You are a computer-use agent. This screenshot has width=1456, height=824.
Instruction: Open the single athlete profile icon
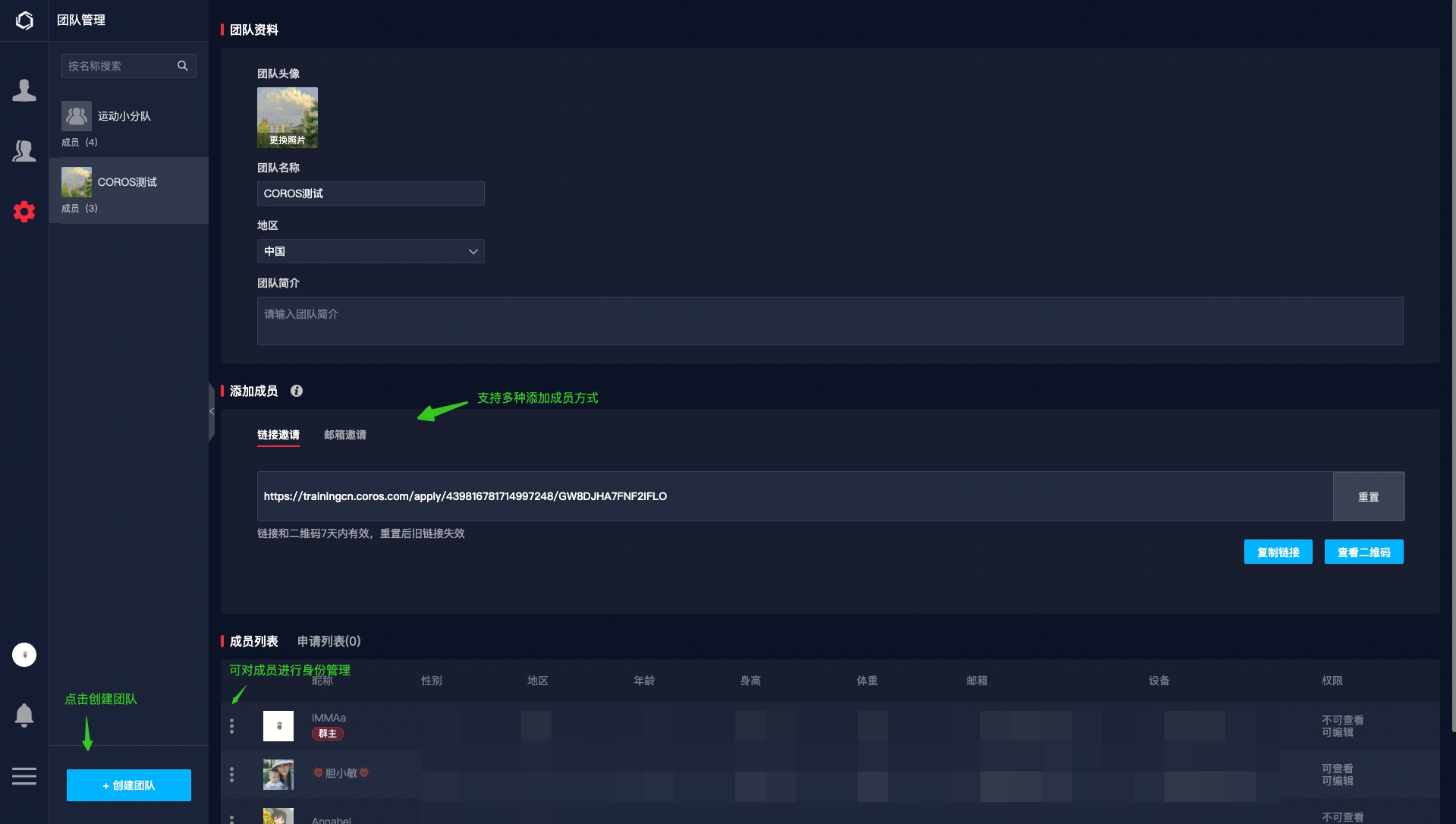24,90
